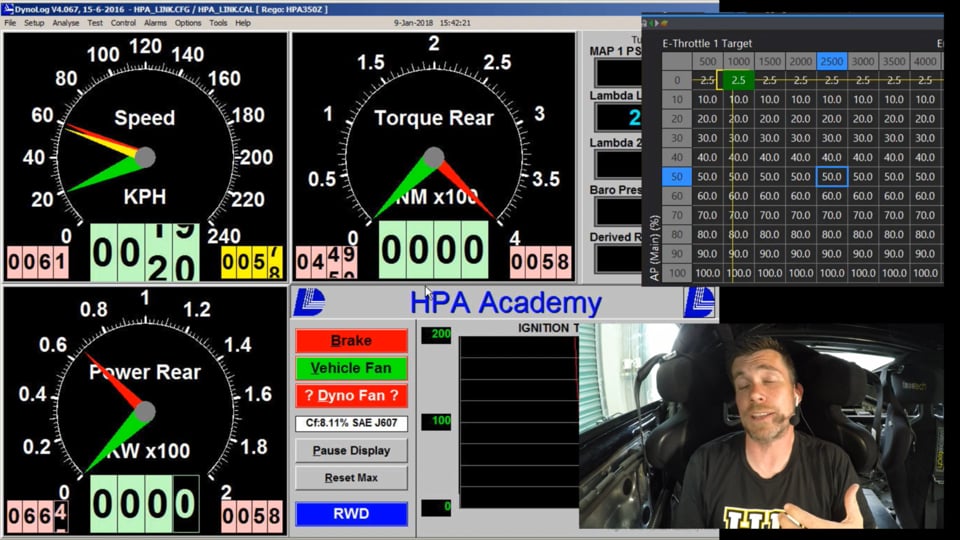Select the 500 RPM column header
Image resolution: width=960 pixels, height=540 pixels.
pyautogui.click(x=707, y=61)
